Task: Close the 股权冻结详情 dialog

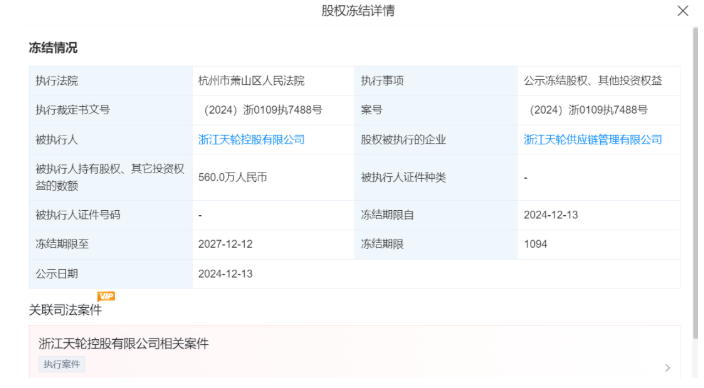Action: click(682, 11)
